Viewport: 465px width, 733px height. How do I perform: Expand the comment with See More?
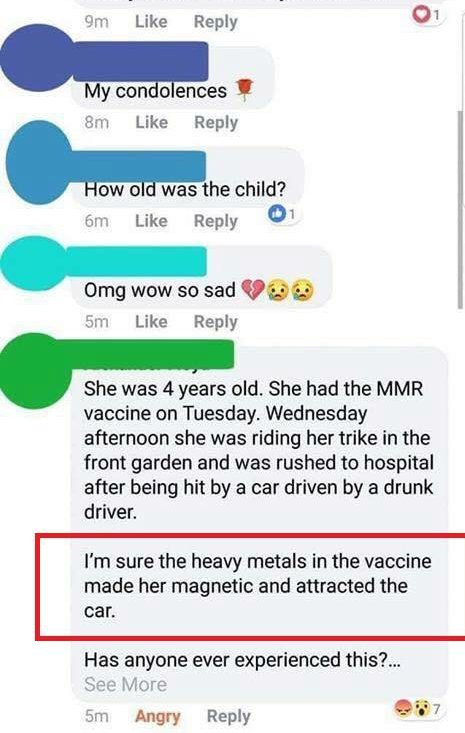point(126,684)
